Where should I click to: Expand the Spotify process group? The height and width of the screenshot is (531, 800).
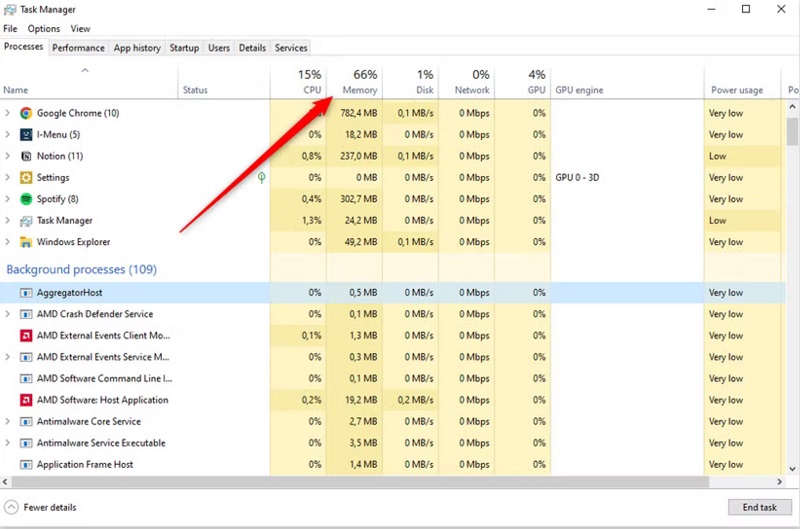pyautogui.click(x=8, y=199)
